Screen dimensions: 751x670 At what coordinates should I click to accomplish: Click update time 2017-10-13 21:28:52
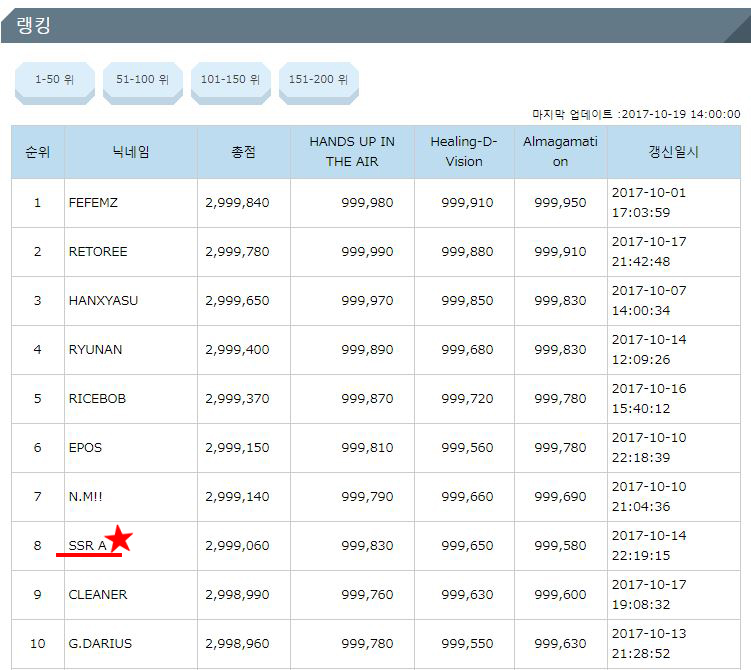[x=649, y=644]
